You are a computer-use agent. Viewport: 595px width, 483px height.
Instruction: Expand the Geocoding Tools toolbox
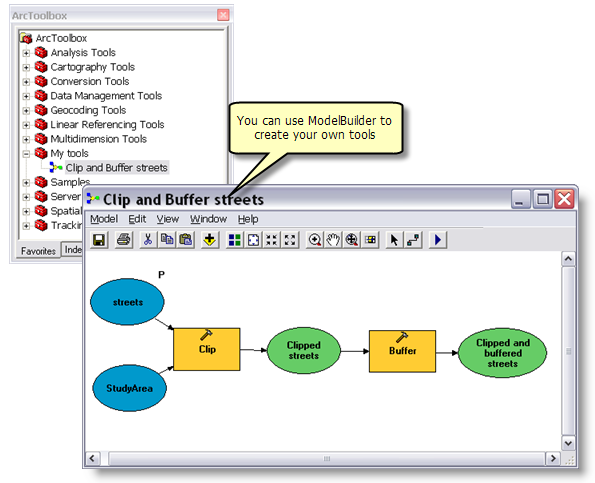tap(26, 111)
